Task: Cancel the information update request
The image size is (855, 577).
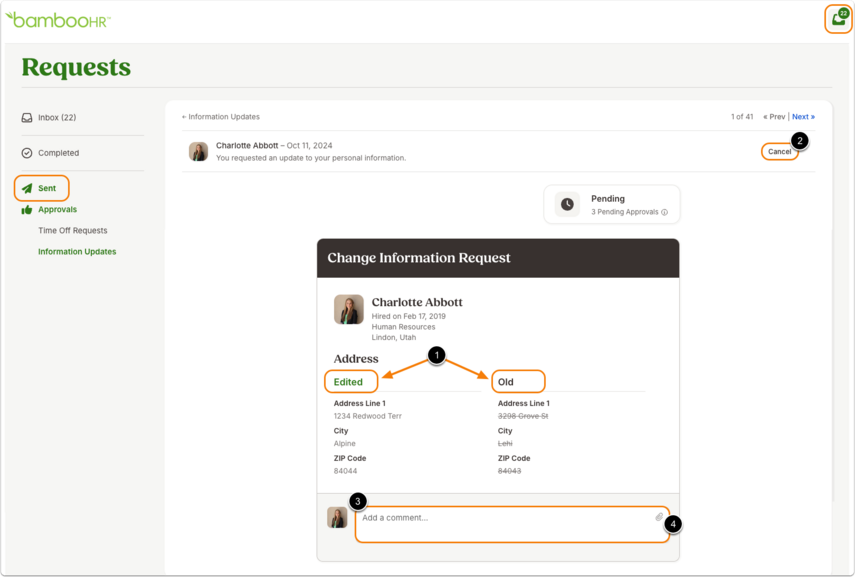Action: (779, 152)
